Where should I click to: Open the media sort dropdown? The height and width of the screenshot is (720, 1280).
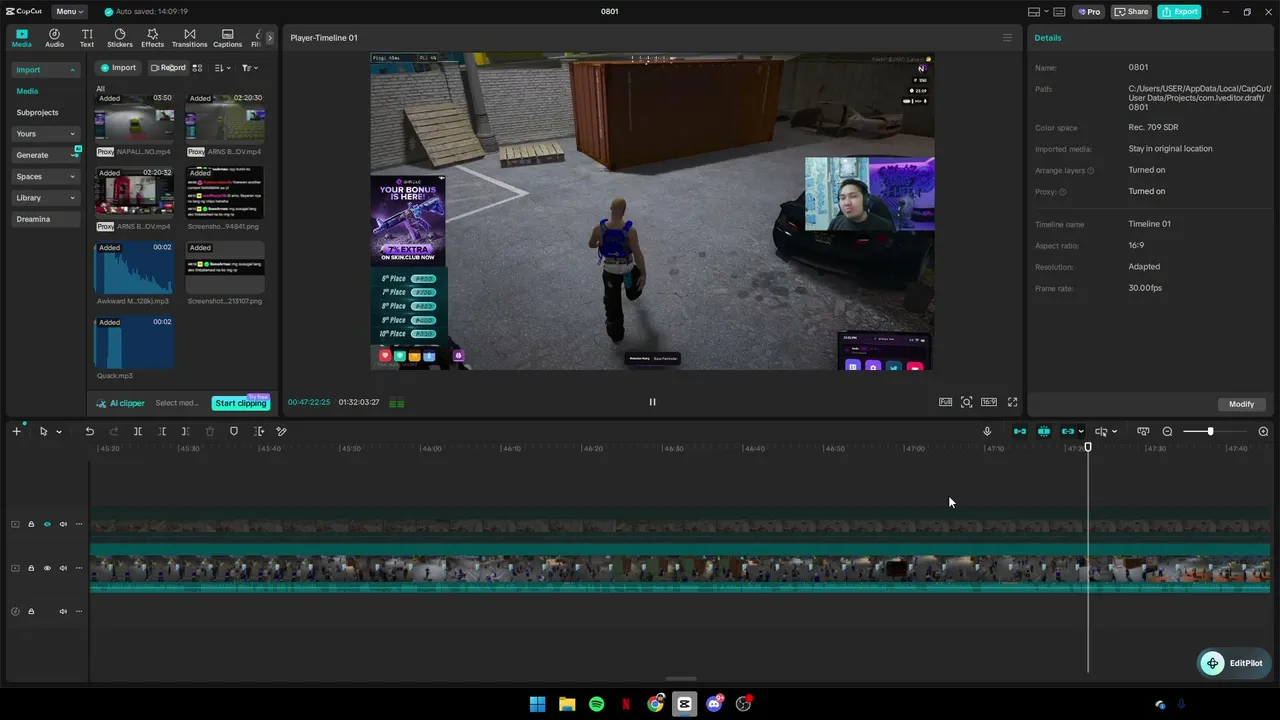click(223, 68)
